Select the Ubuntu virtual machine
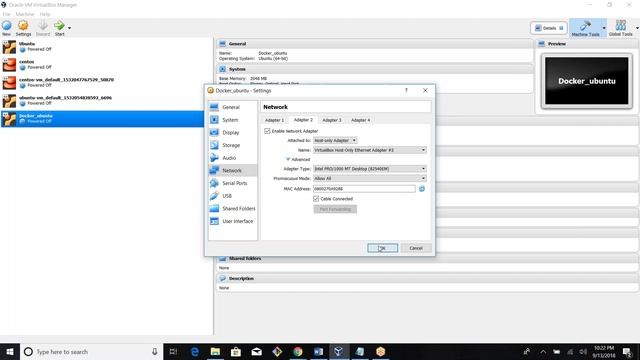The height and width of the screenshot is (360, 640). click(x=106, y=47)
